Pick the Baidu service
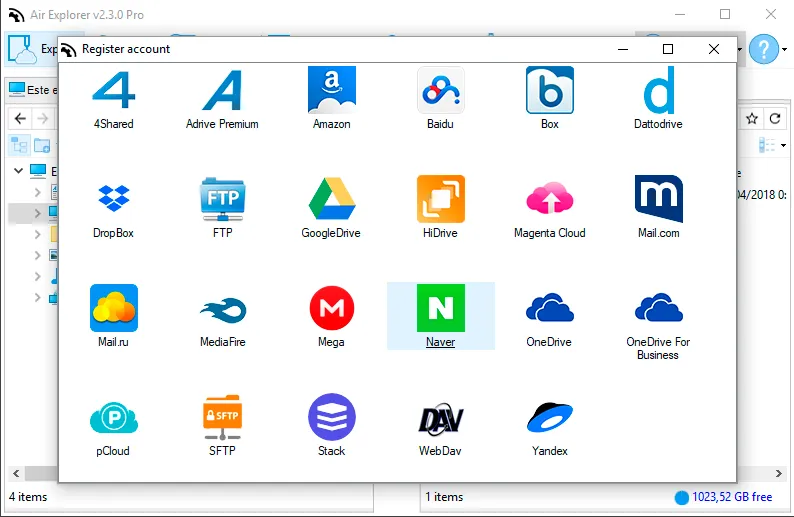794x517 pixels. (441, 99)
